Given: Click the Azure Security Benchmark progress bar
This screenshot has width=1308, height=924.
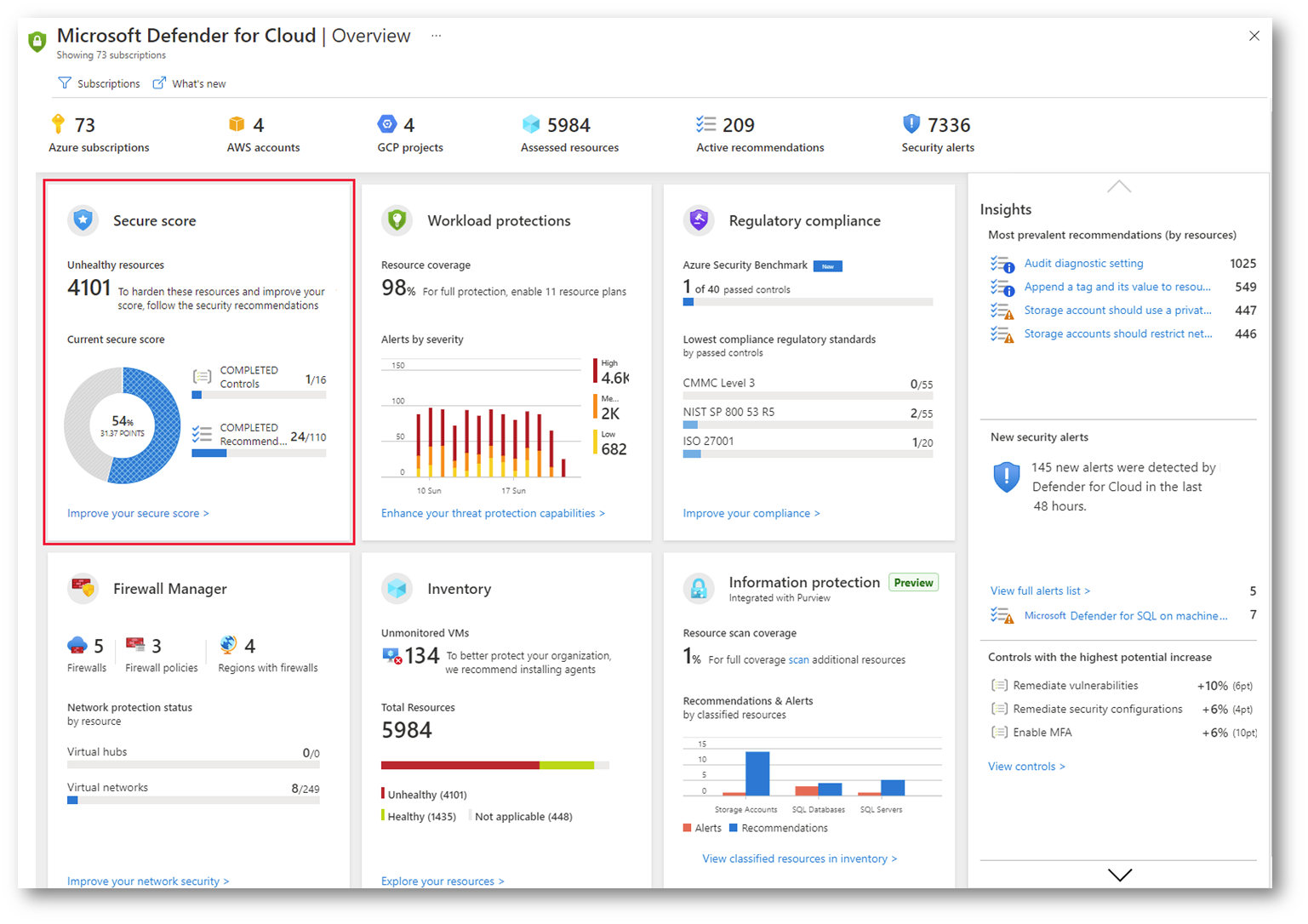Looking at the screenshot, I should pos(808,302).
